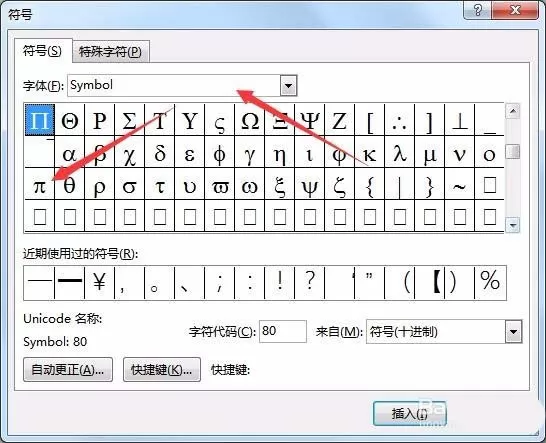Viewport: 546px width, 443px height.
Task: Select recent enumeration comma 、
Action: click(189, 282)
